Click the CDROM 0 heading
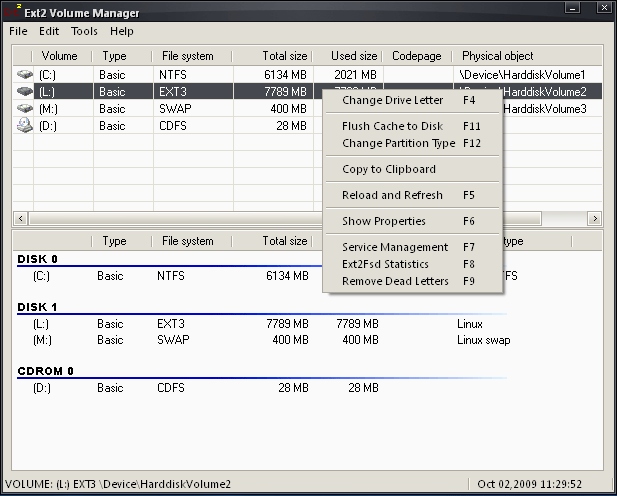This screenshot has width=617, height=496. 46,371
